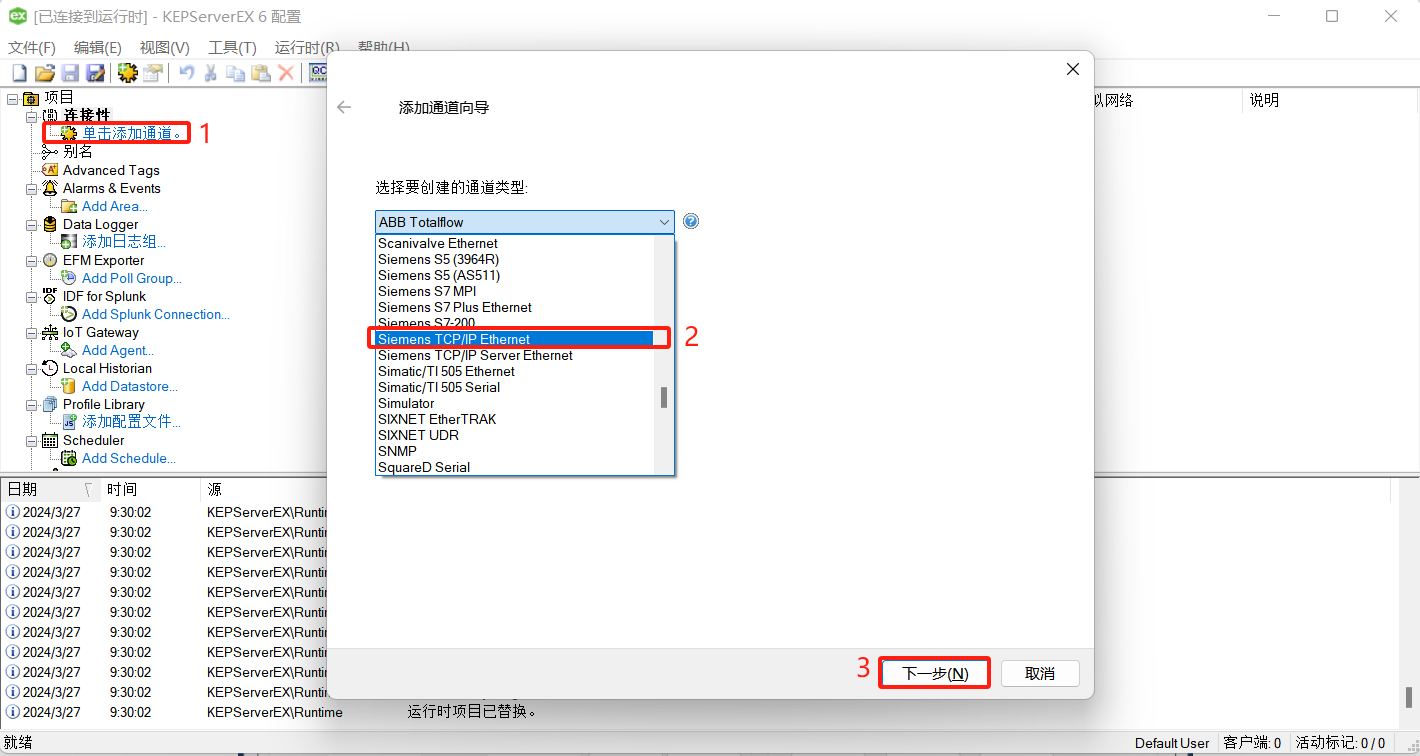Click the Add Area... link

tap(114, 206)
